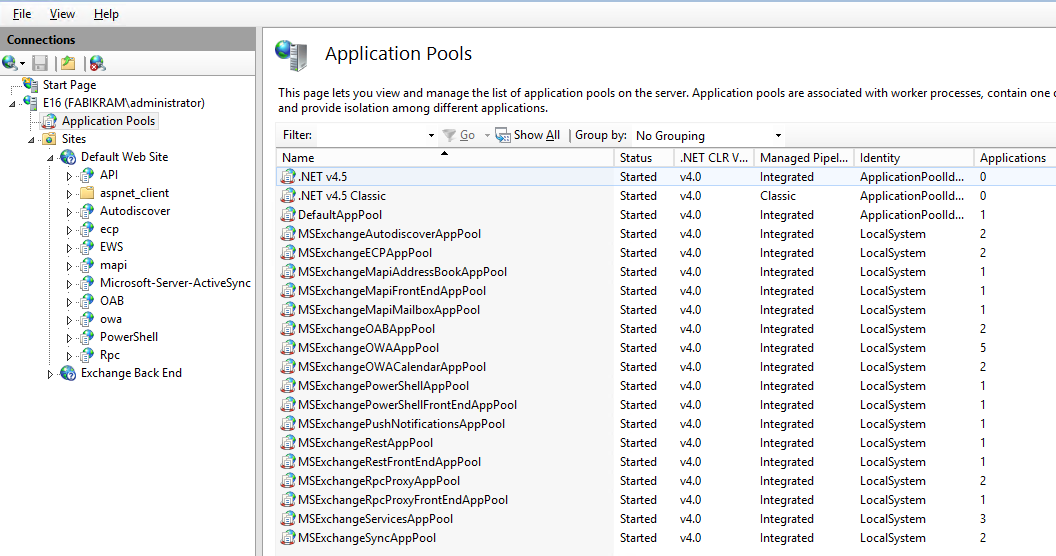Click the MSExchangeOWAAppPool icon
1056x556 pixels.
coord(288,347)
